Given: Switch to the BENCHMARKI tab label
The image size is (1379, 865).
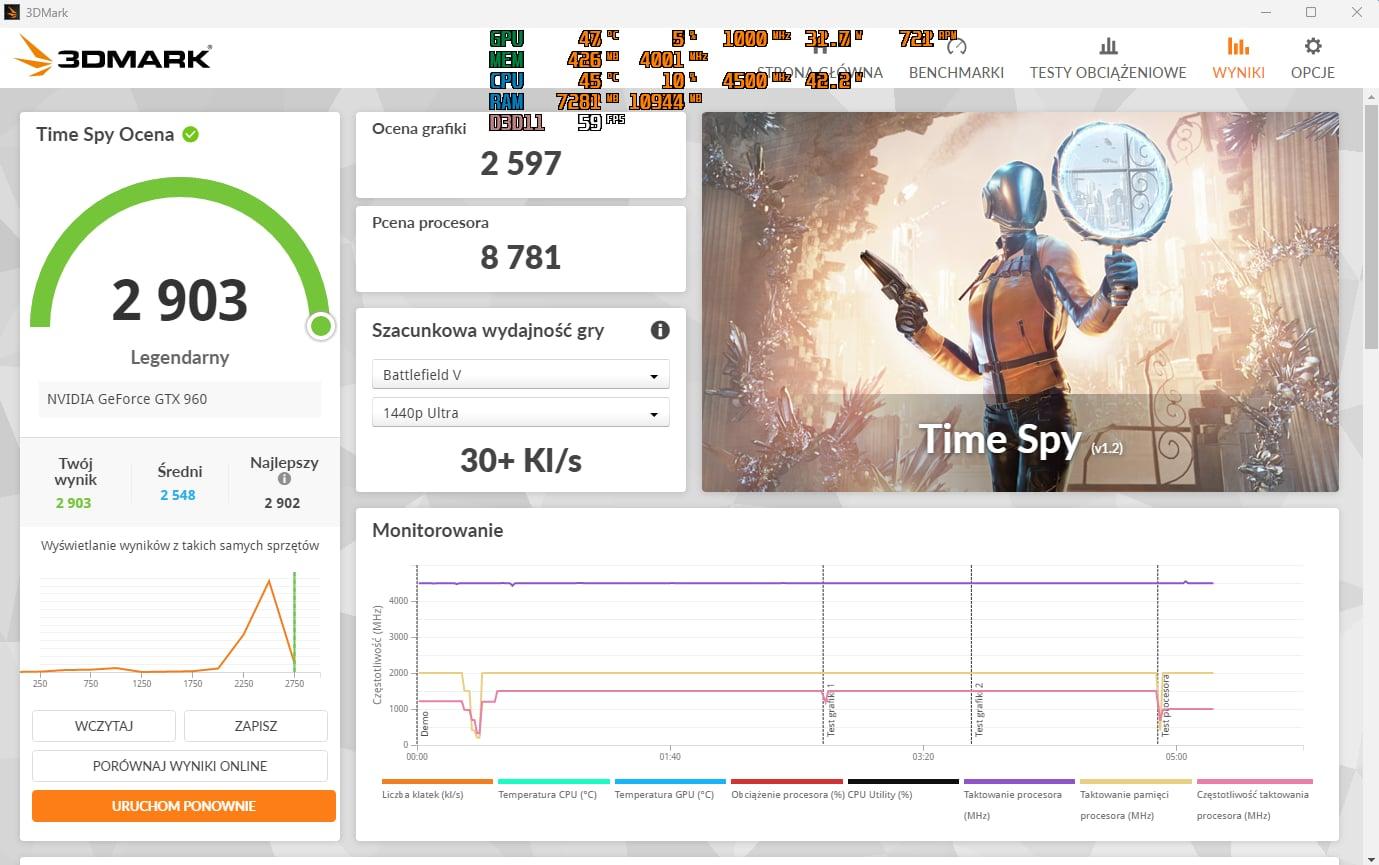Looking at the screenshot, I should click(x=956, y=72).
